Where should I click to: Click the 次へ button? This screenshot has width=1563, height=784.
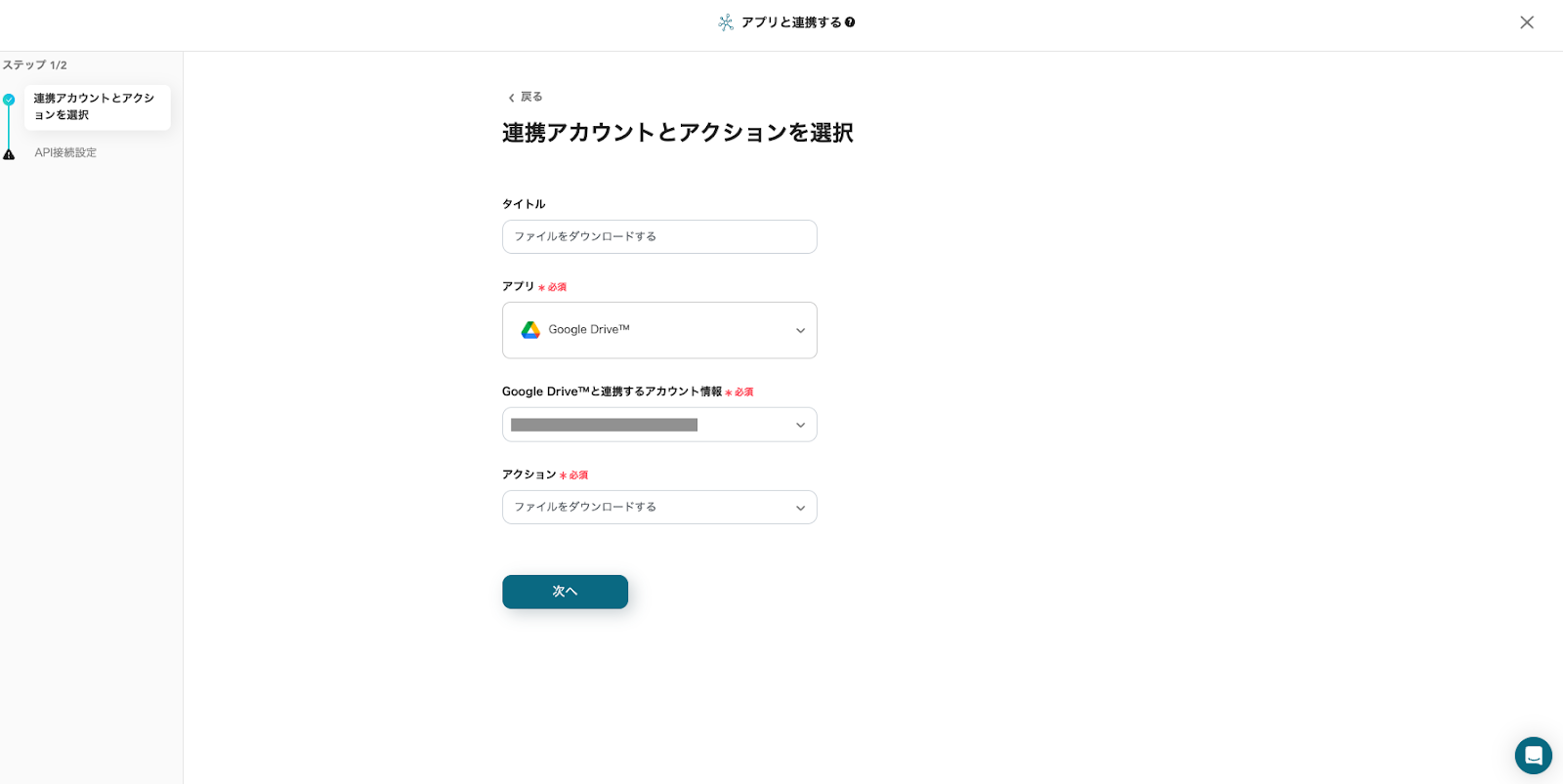(565, 592)
